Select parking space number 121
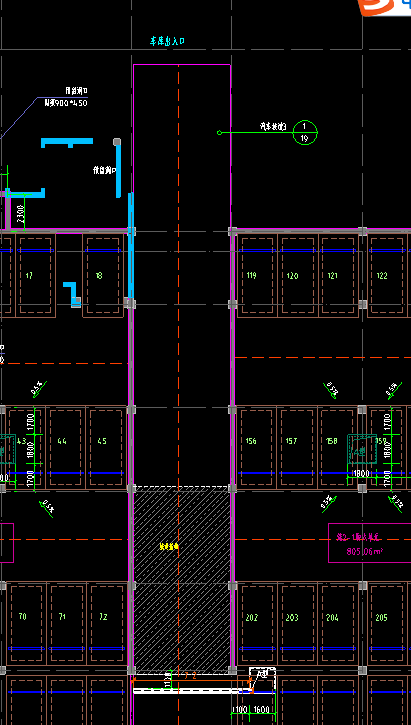Screen dimensions: 411x725 point(332,276)
